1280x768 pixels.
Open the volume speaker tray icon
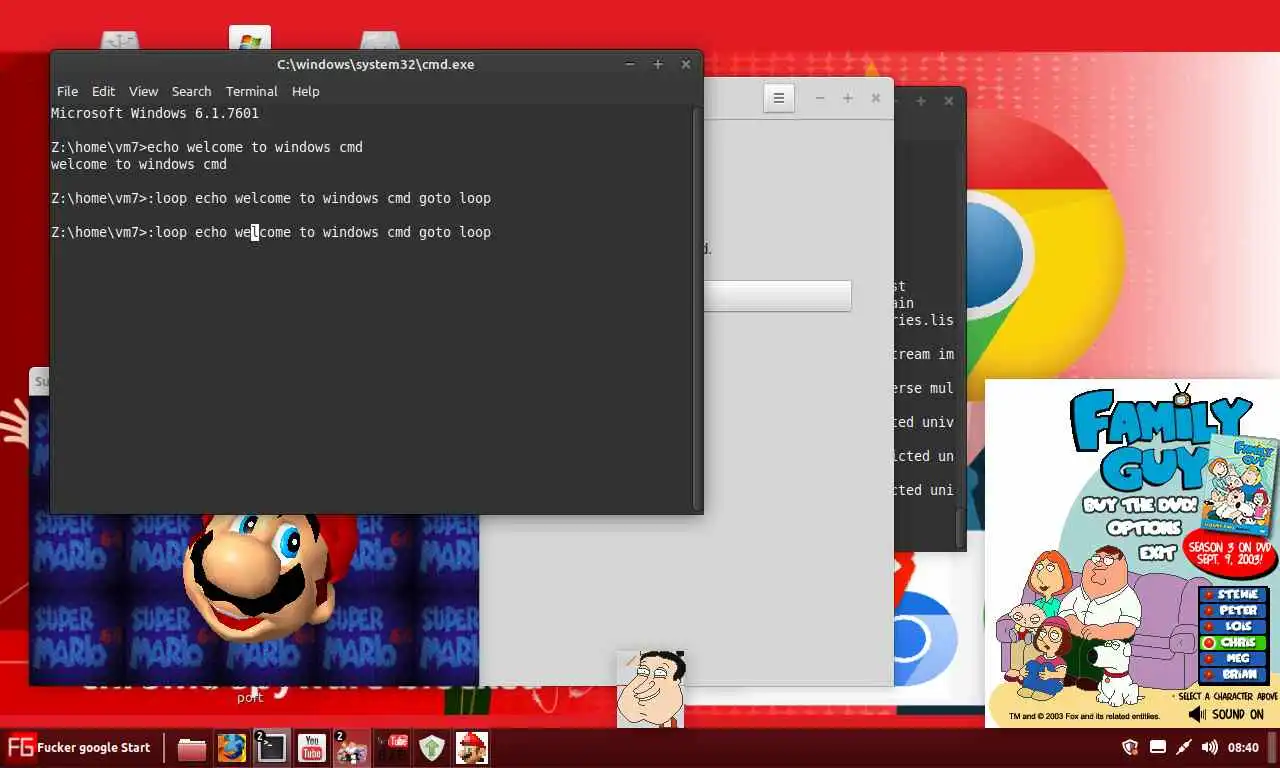[1209, 747]
